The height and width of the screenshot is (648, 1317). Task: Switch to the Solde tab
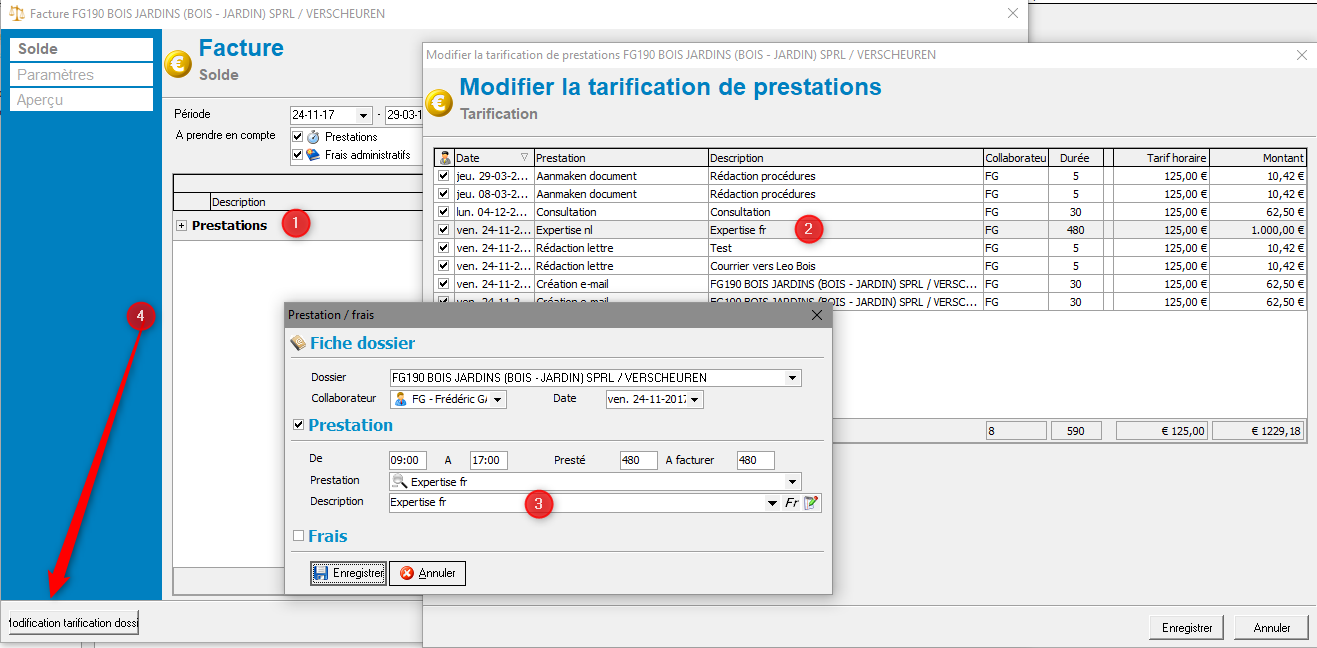[82, 49]
